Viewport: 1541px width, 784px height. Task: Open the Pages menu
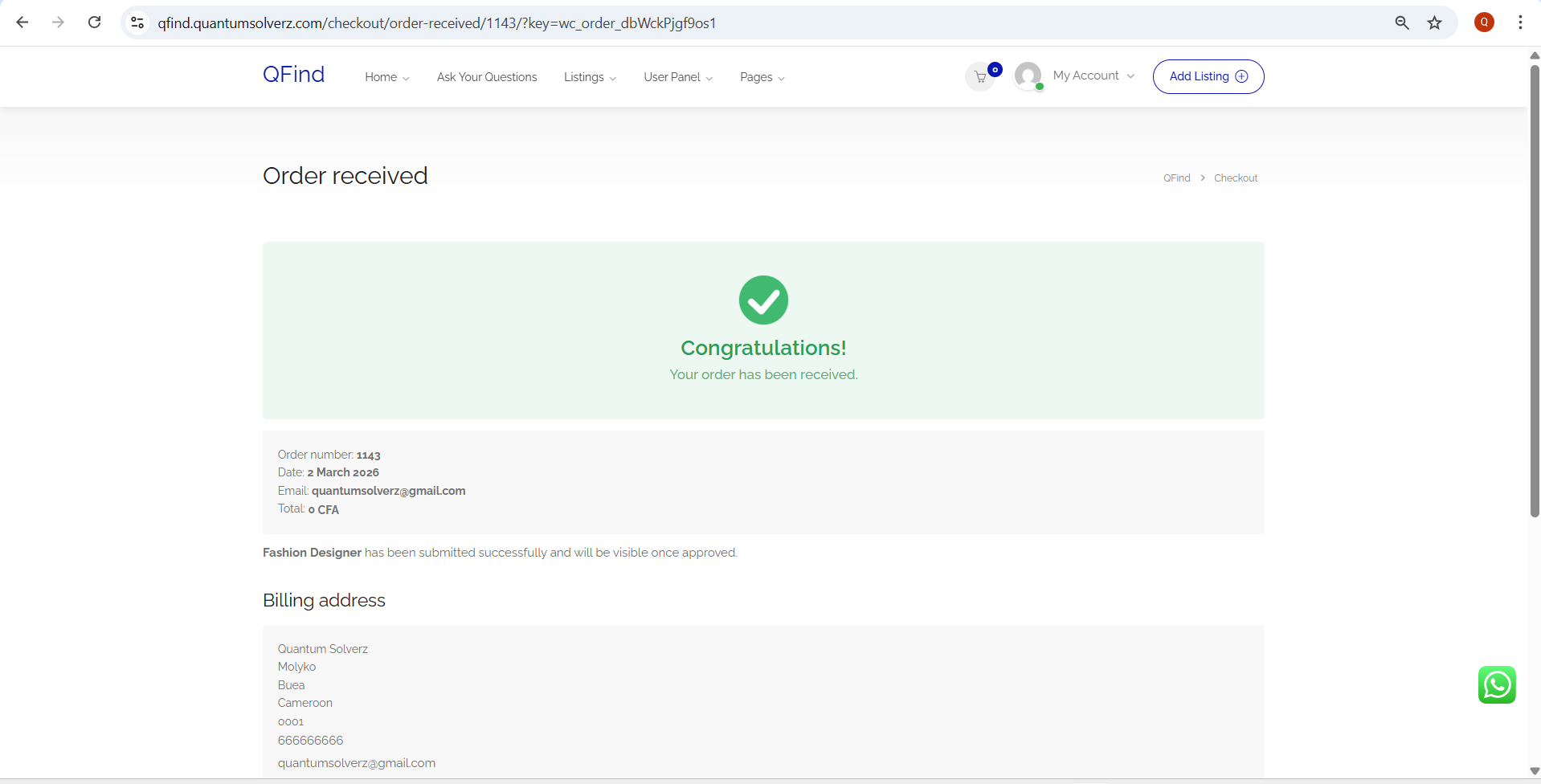[762, 77]
